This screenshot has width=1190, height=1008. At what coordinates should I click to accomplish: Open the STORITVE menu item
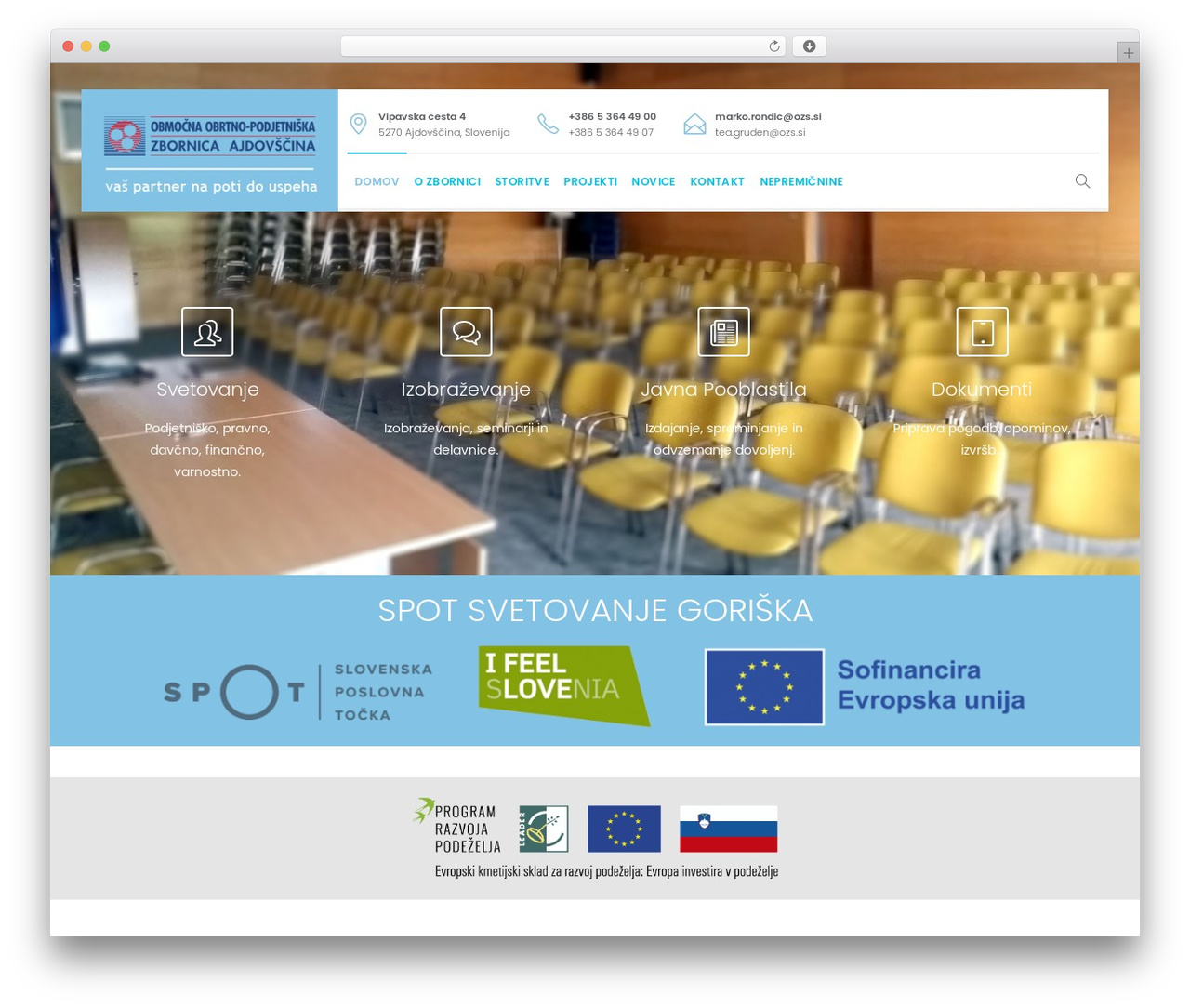[522, 181]
